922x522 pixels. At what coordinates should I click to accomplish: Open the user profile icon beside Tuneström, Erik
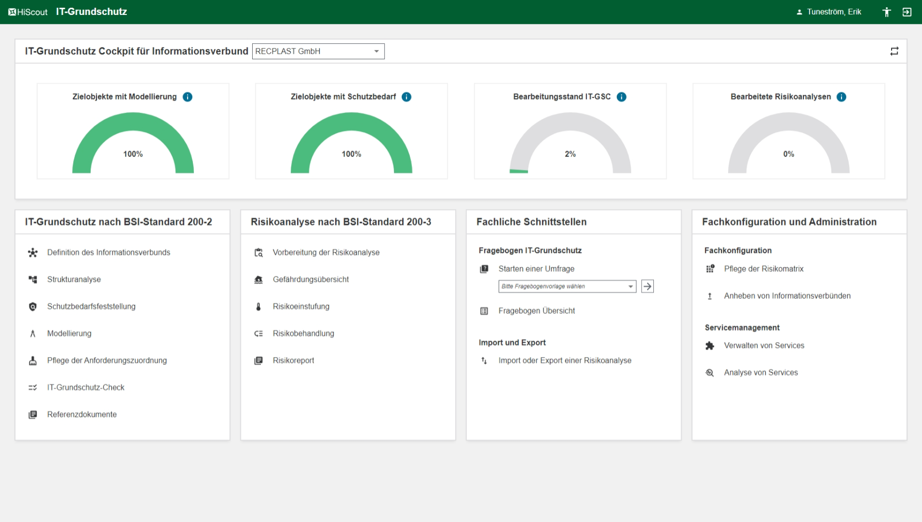799,12
